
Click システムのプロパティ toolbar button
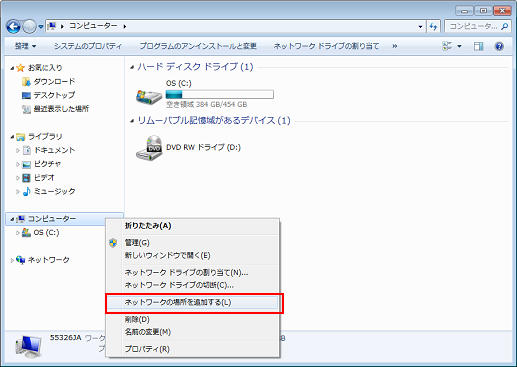[88, 46]
